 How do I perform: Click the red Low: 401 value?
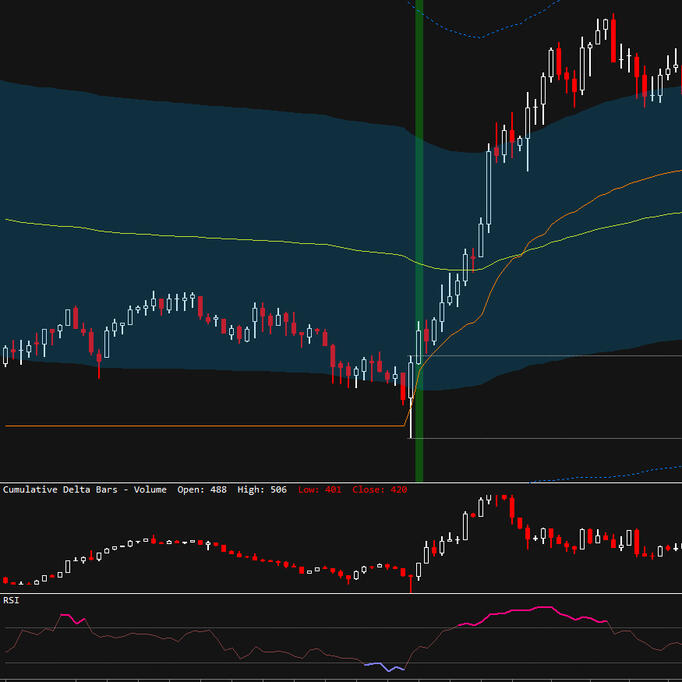319,489
